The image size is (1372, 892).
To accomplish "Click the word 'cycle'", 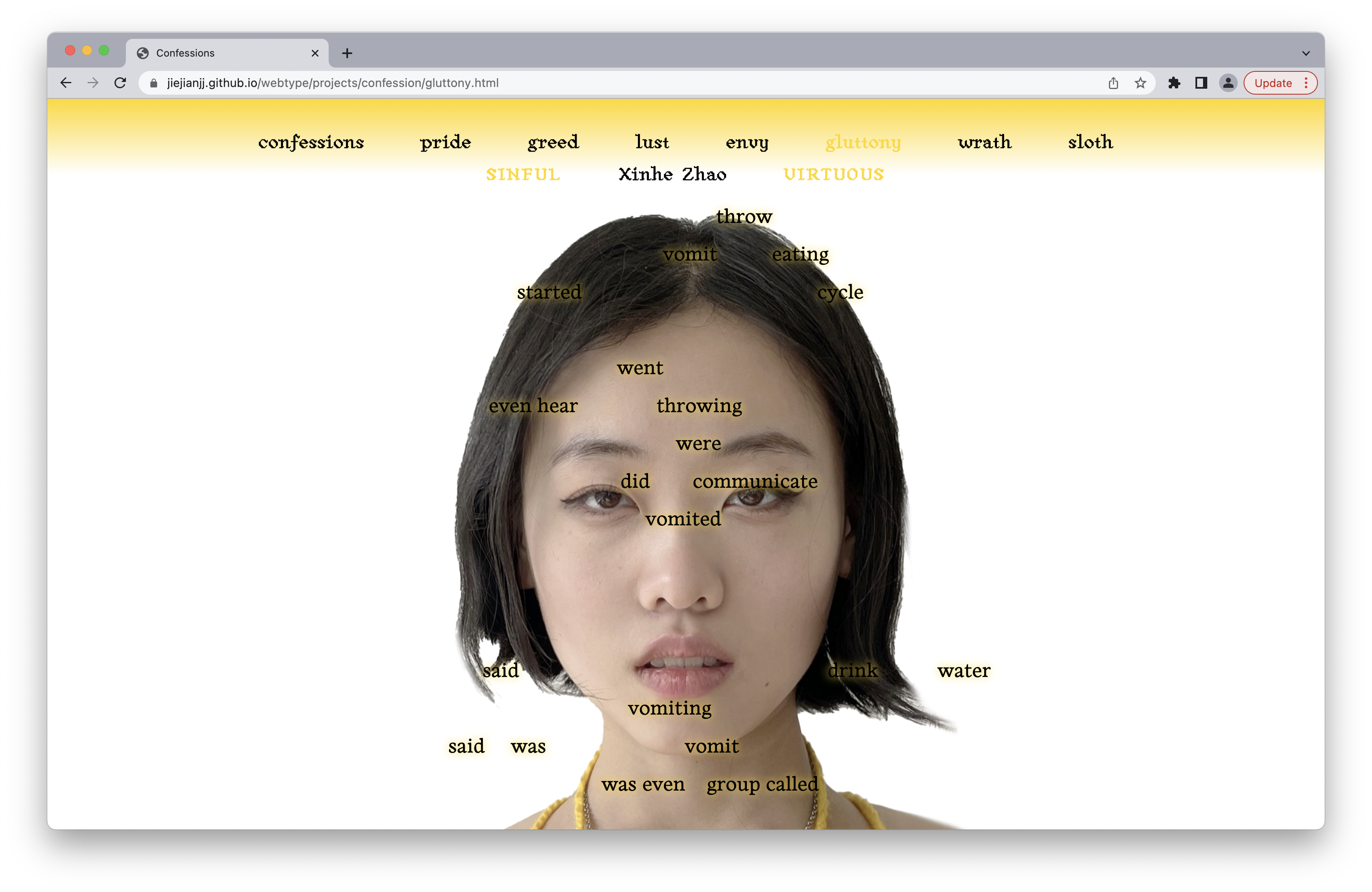I will point(840,292).
